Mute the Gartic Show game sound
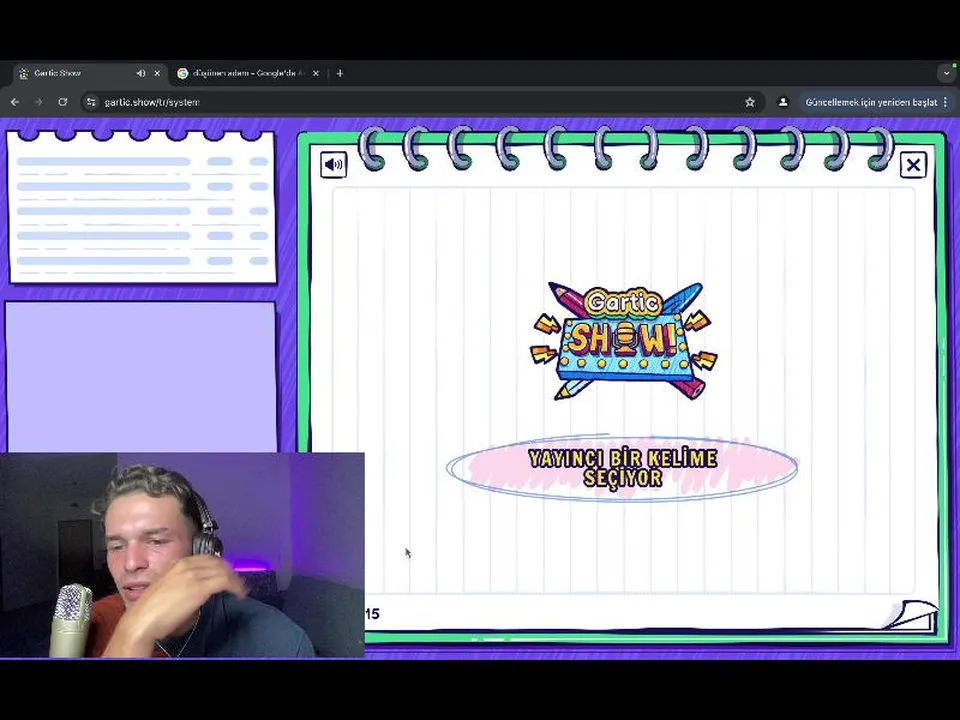 coord(334,165)
